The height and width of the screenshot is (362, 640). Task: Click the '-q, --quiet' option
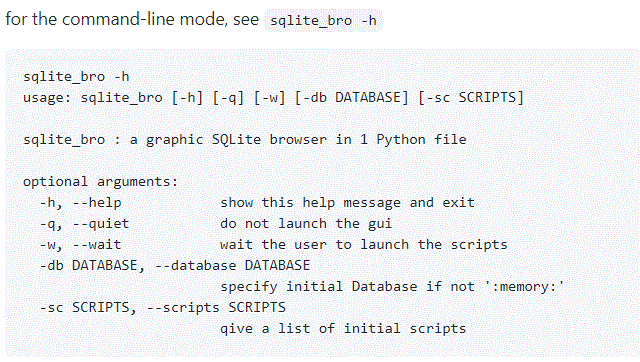click(84, 224)
